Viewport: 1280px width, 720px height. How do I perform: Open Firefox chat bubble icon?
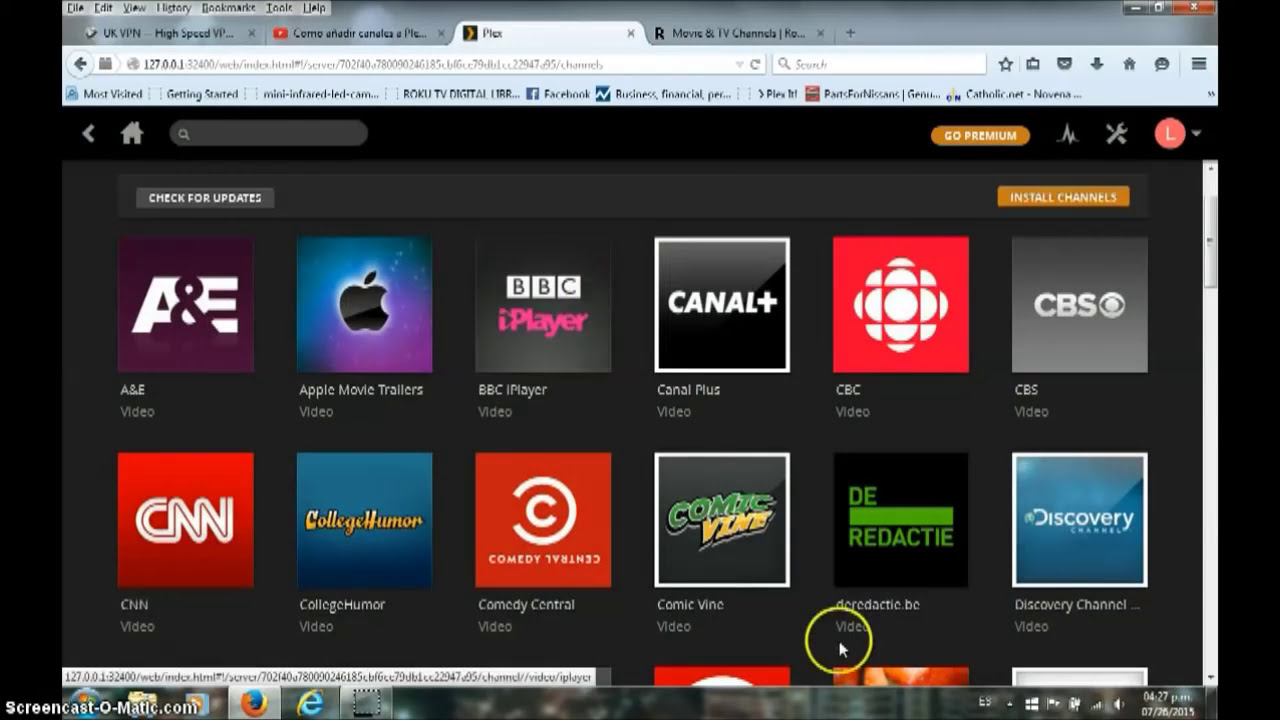pos(1162,64)
